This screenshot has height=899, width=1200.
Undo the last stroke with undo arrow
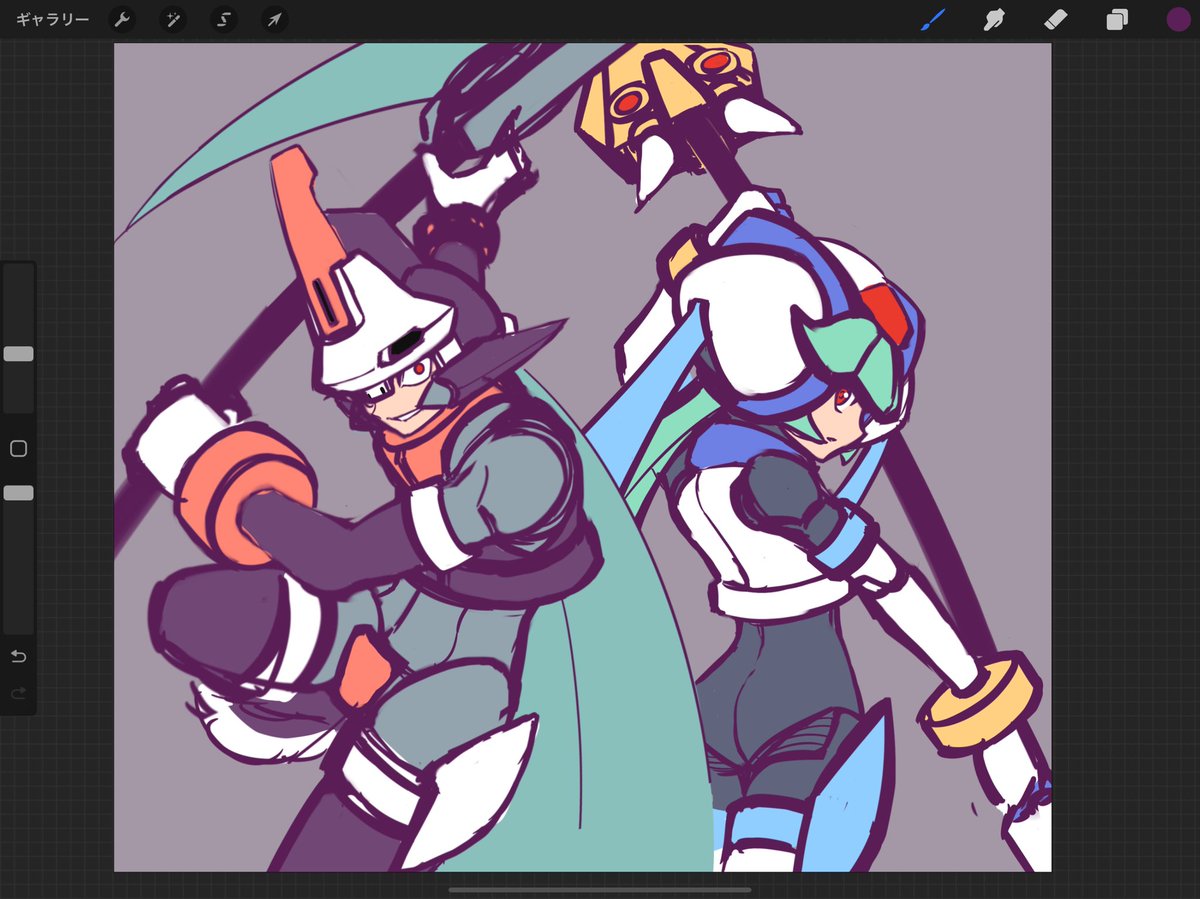18,656
